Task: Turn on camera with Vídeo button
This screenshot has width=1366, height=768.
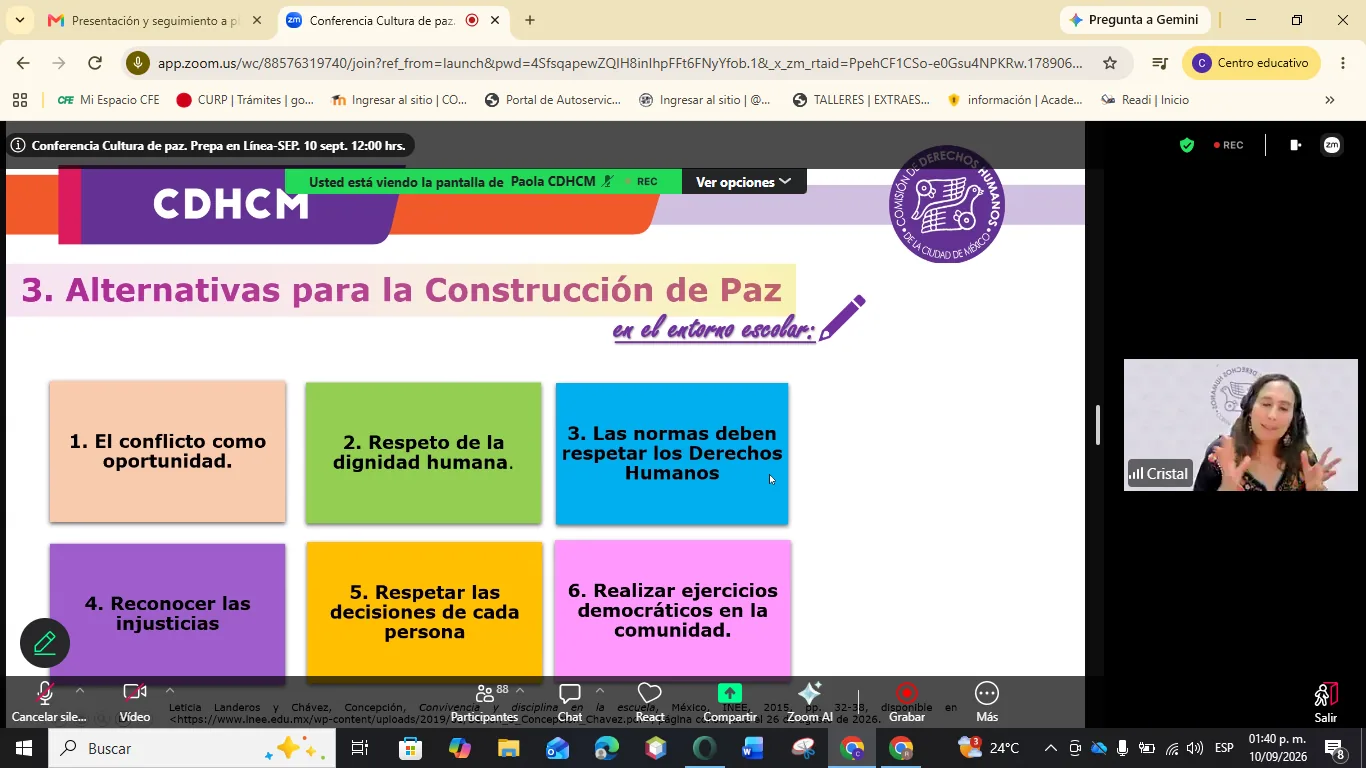Action: tap(135, 703)
